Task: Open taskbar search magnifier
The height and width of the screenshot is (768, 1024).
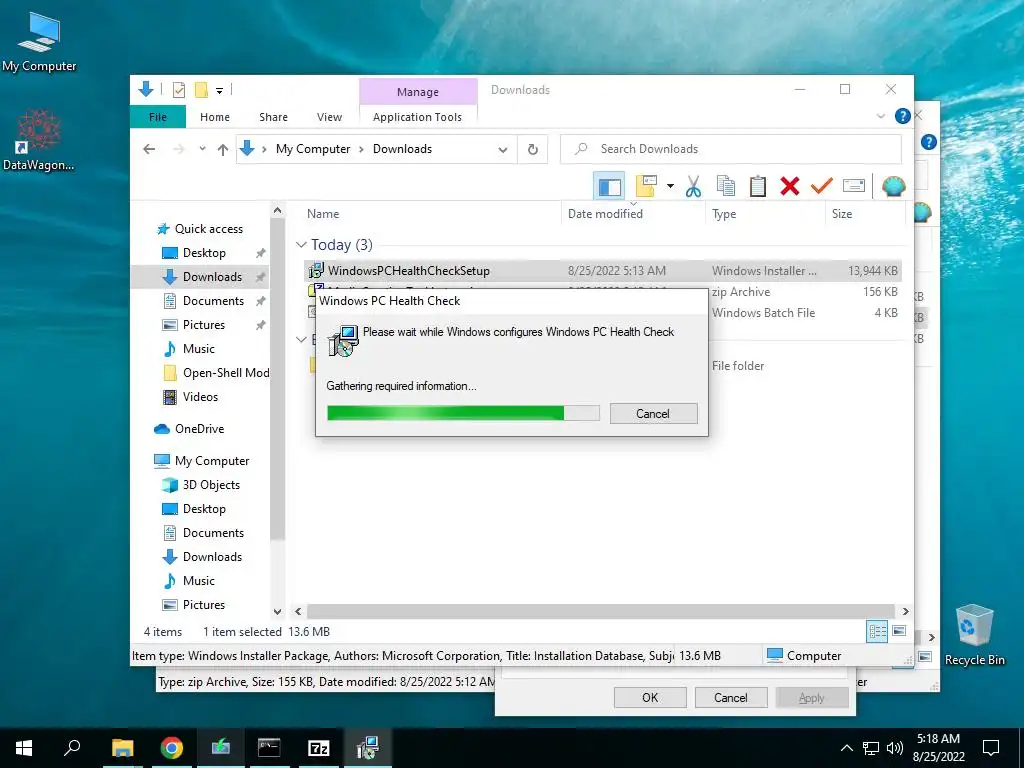Action: point(72,748)
